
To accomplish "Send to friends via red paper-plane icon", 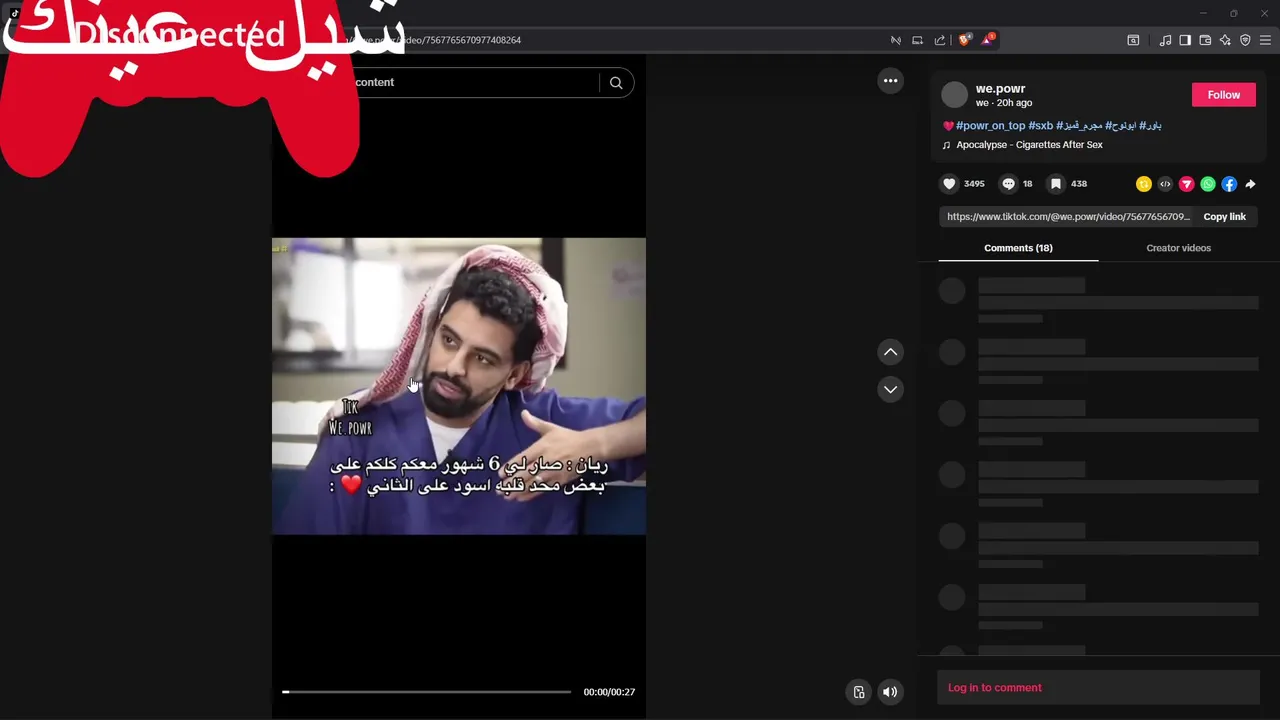I will 1186,184.
